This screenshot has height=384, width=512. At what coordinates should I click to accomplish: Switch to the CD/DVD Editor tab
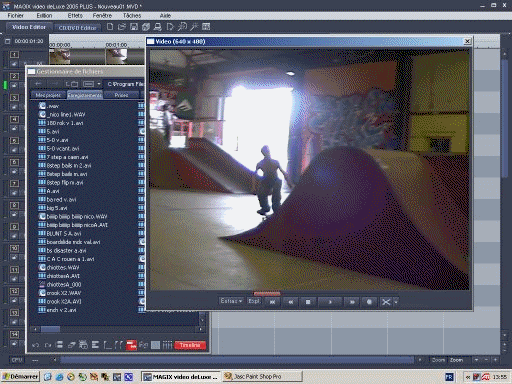[77, 28]
